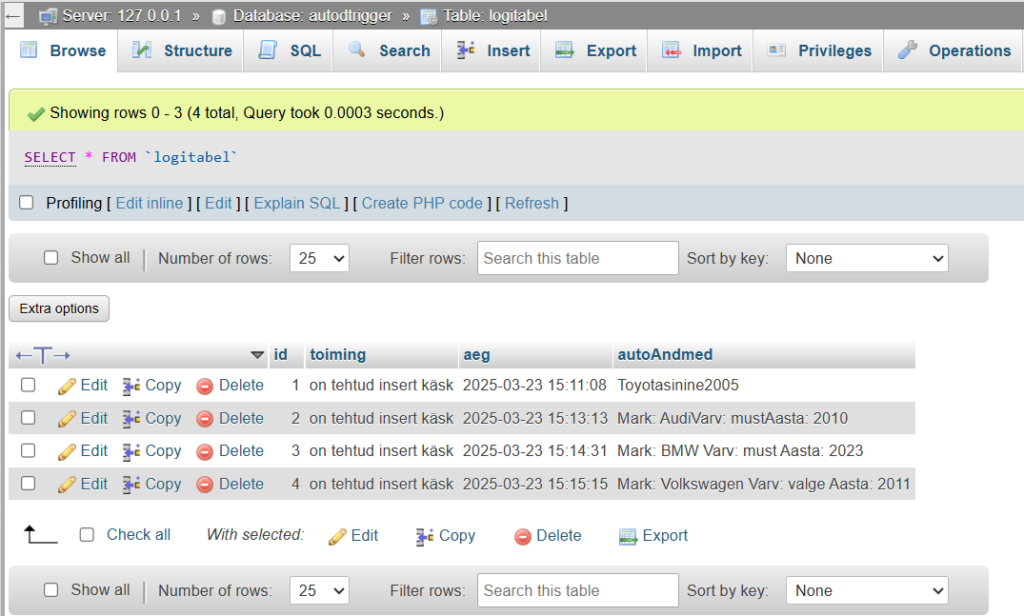Click bottom Search this table field
Image resolution: width=1024 pixels, height=616 pixels.
coord(578,591)
